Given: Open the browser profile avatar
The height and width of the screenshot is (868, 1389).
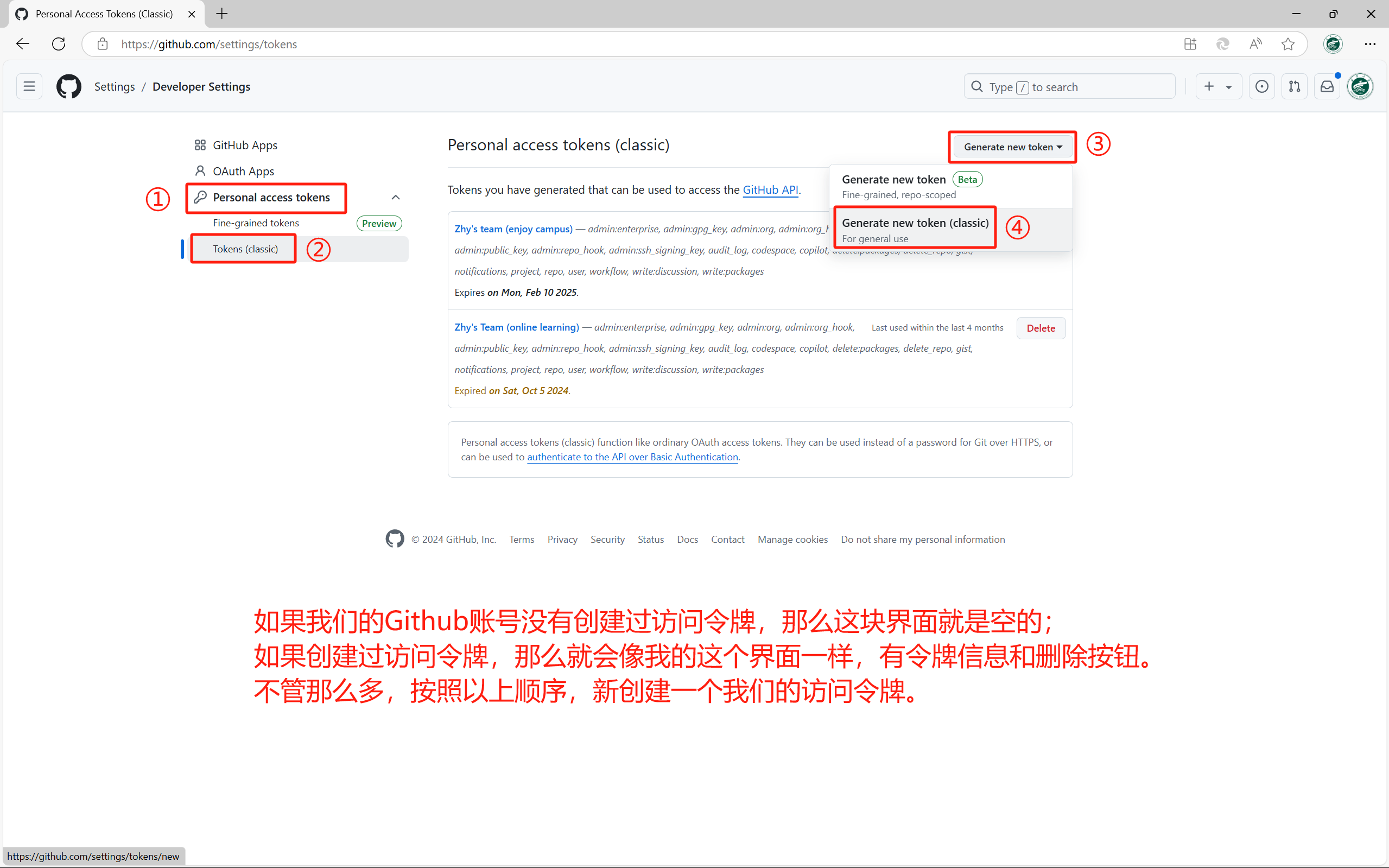Looking at the screenshot, I should 1333,44.
